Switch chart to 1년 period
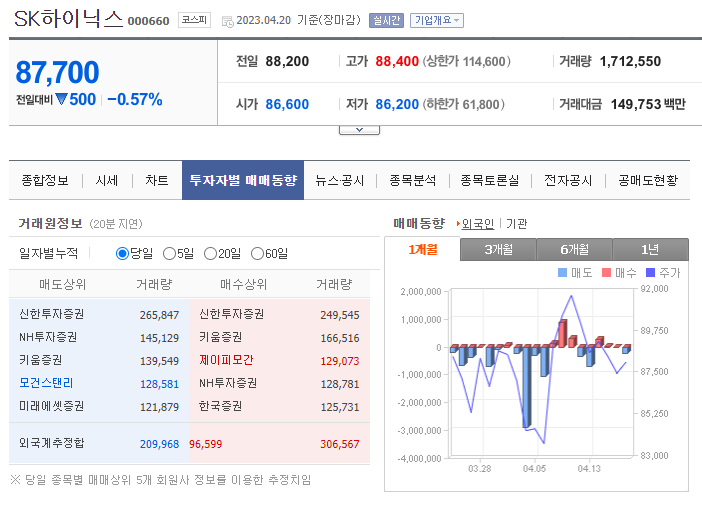The height and width of the screenshot is (506, 702). [650, 249]
